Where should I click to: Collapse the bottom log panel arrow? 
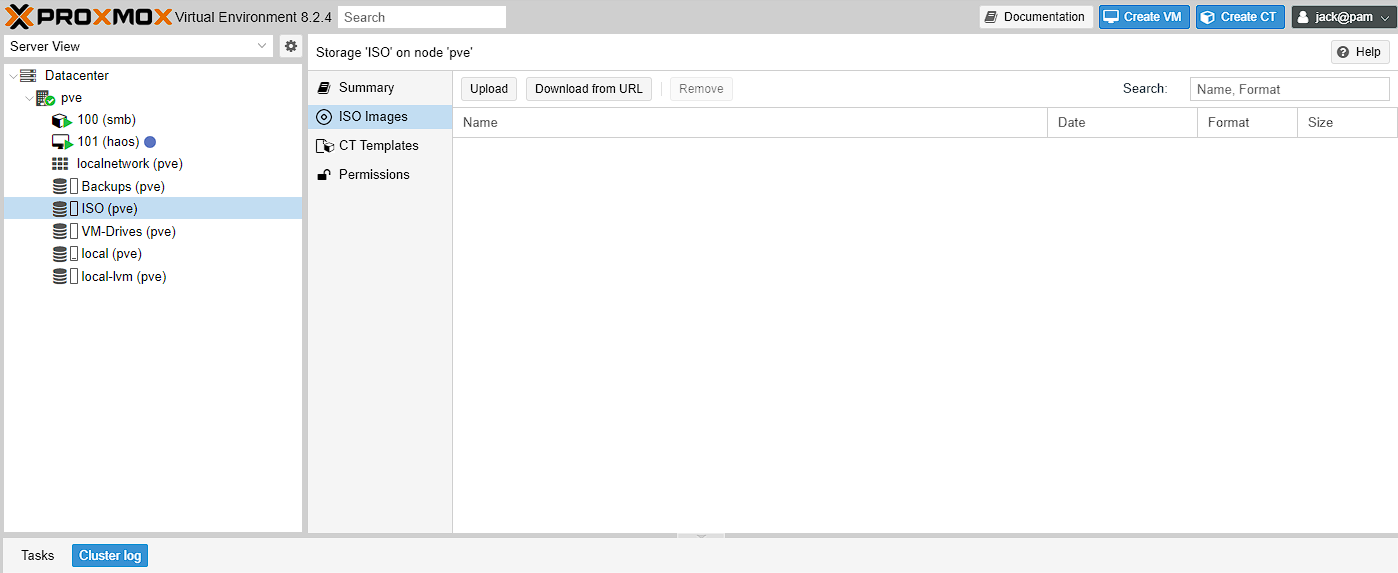click(701, 536)
